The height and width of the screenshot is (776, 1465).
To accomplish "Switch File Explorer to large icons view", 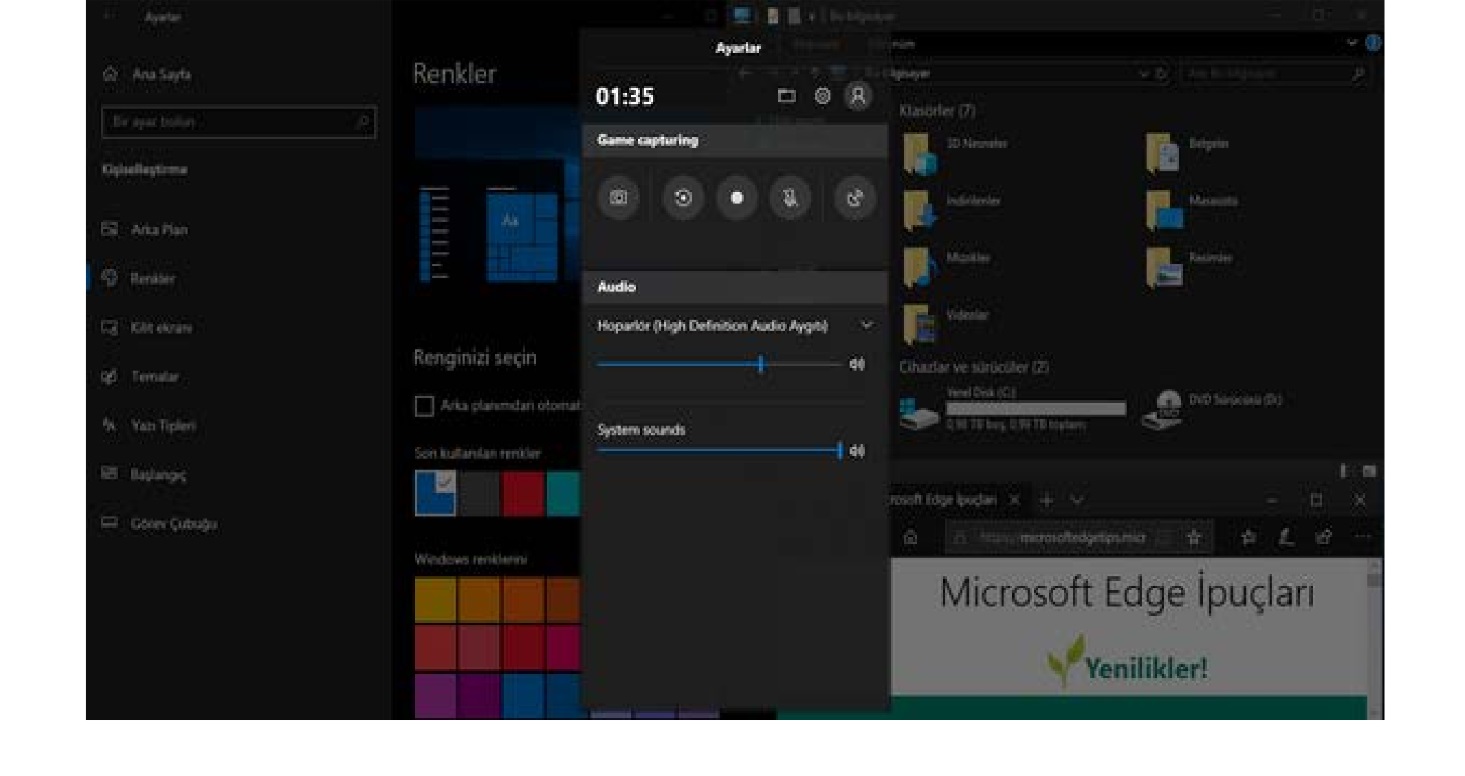I will [1370, 471].
